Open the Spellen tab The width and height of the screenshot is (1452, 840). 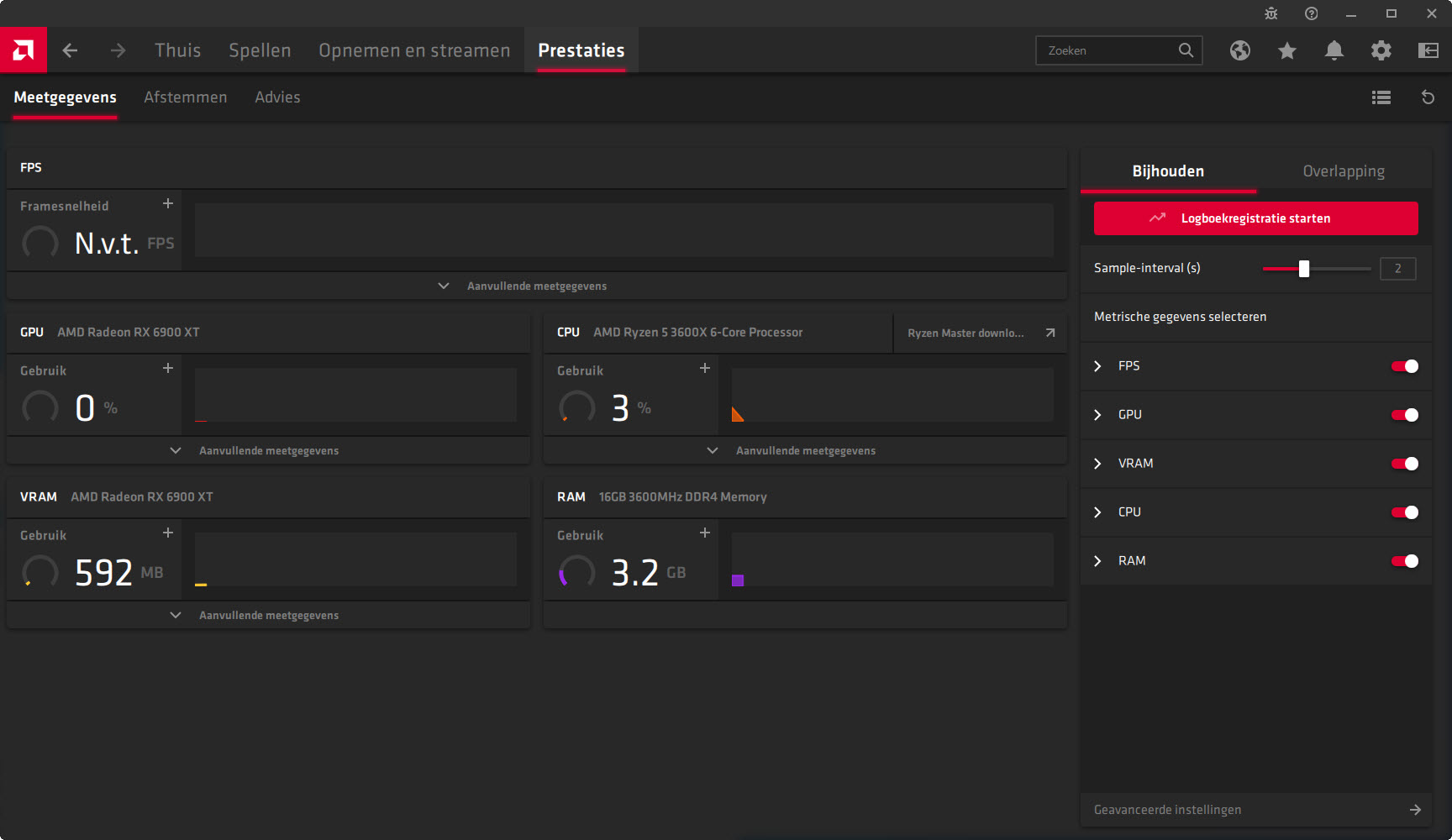[x=260, y=50]
